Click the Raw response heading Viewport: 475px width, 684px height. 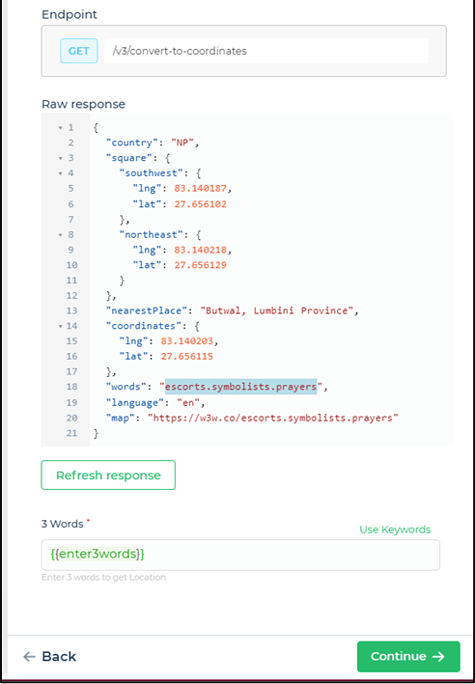click(x=83, y=104)
